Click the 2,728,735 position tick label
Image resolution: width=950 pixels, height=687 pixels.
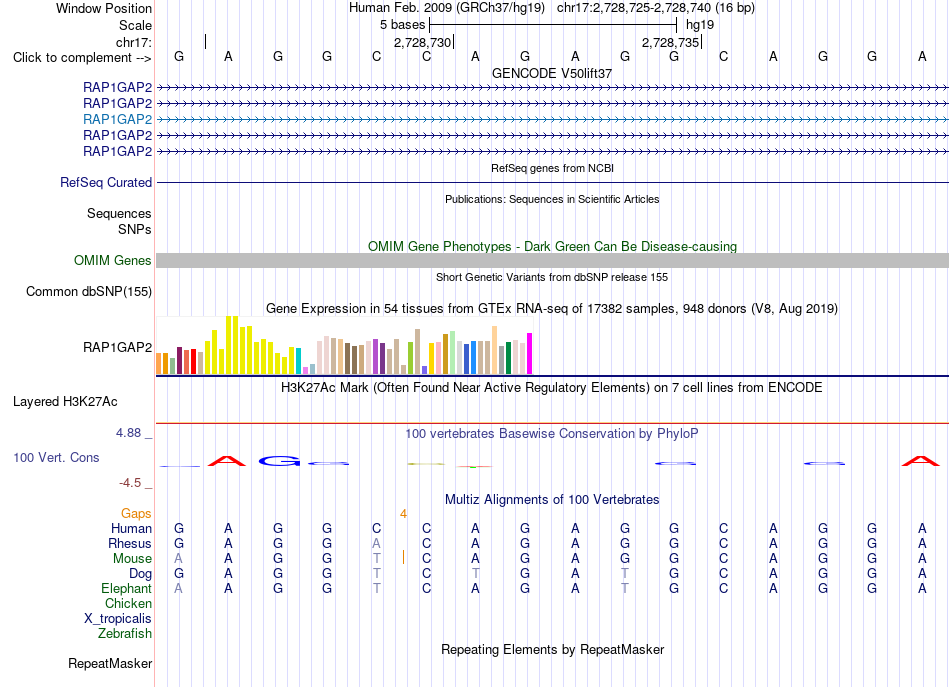[671, 42]
